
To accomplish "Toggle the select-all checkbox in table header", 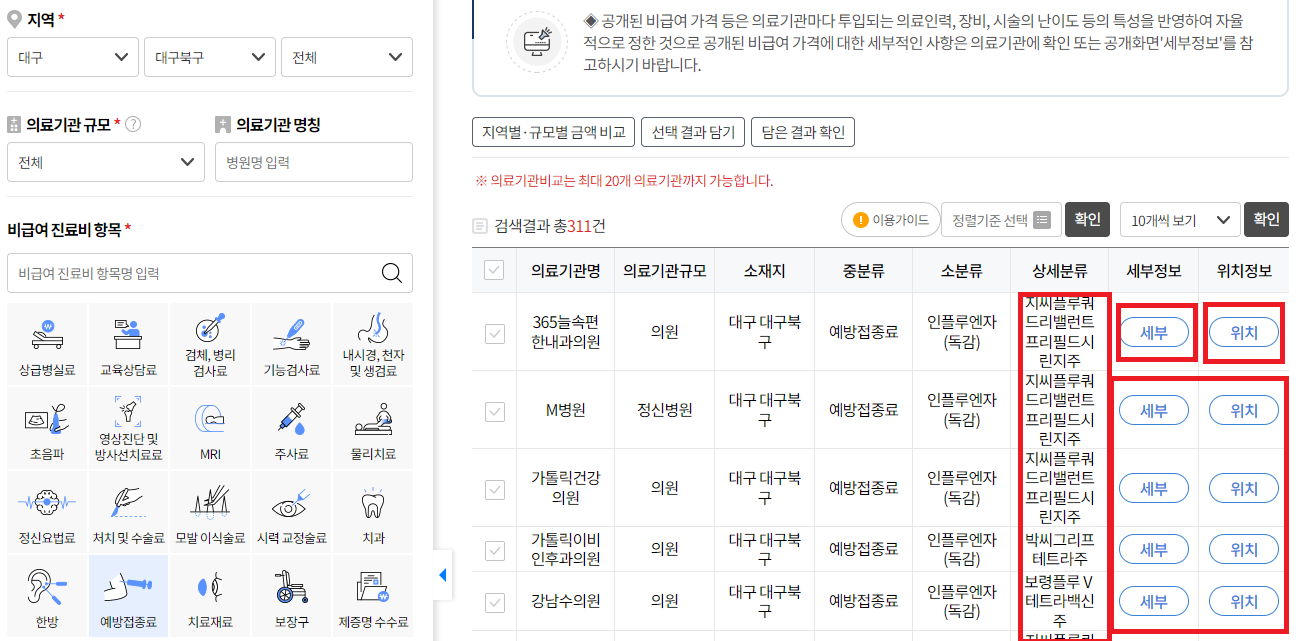I will [492, 269].
